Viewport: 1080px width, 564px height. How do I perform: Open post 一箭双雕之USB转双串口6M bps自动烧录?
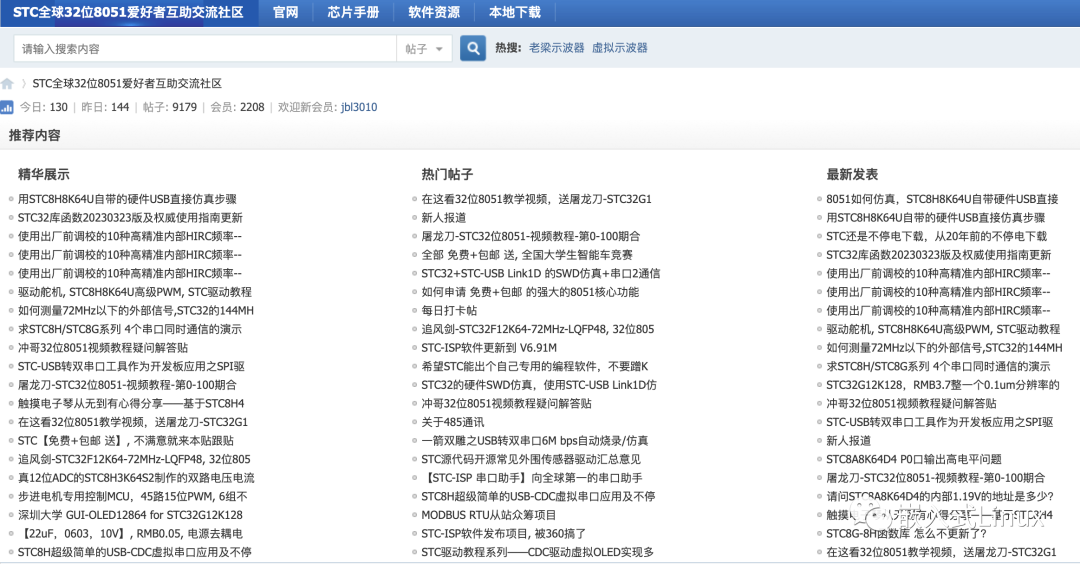[535, 441]
